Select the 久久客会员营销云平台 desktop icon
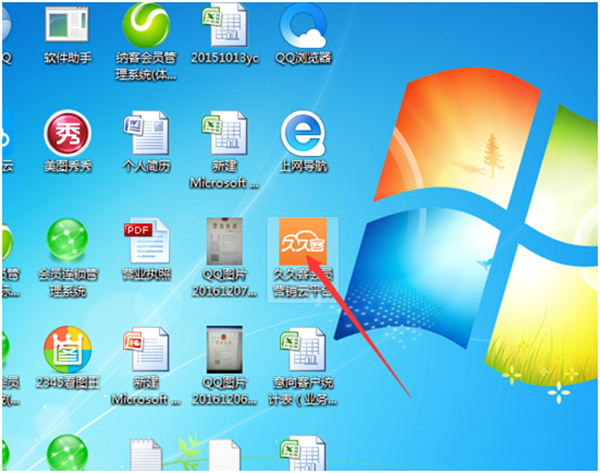Viewport: 600px width, 473px height. tap(303, 244)
